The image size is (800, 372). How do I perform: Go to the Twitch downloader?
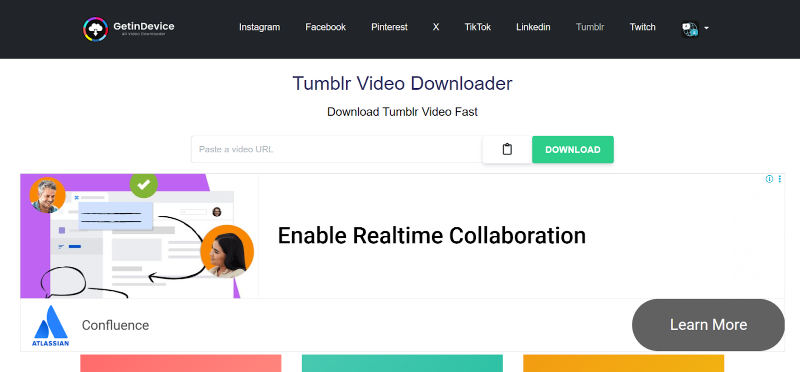tap(642, 27)
